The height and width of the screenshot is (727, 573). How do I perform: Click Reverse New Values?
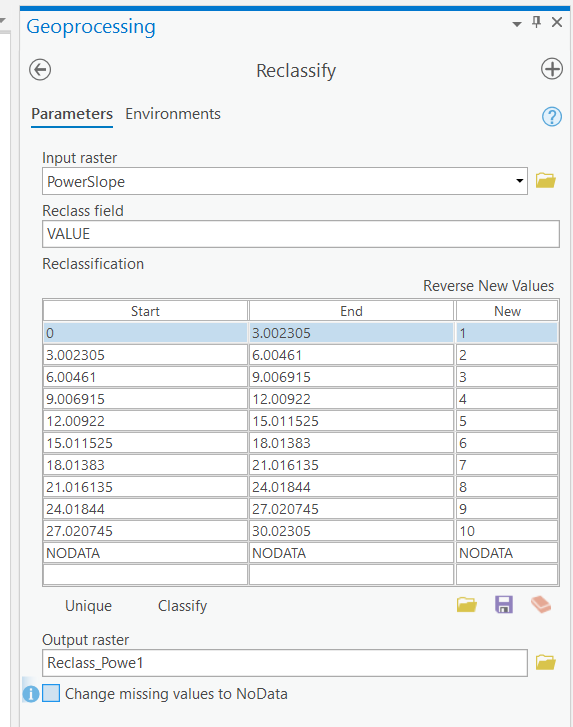[x=489, y=286]
